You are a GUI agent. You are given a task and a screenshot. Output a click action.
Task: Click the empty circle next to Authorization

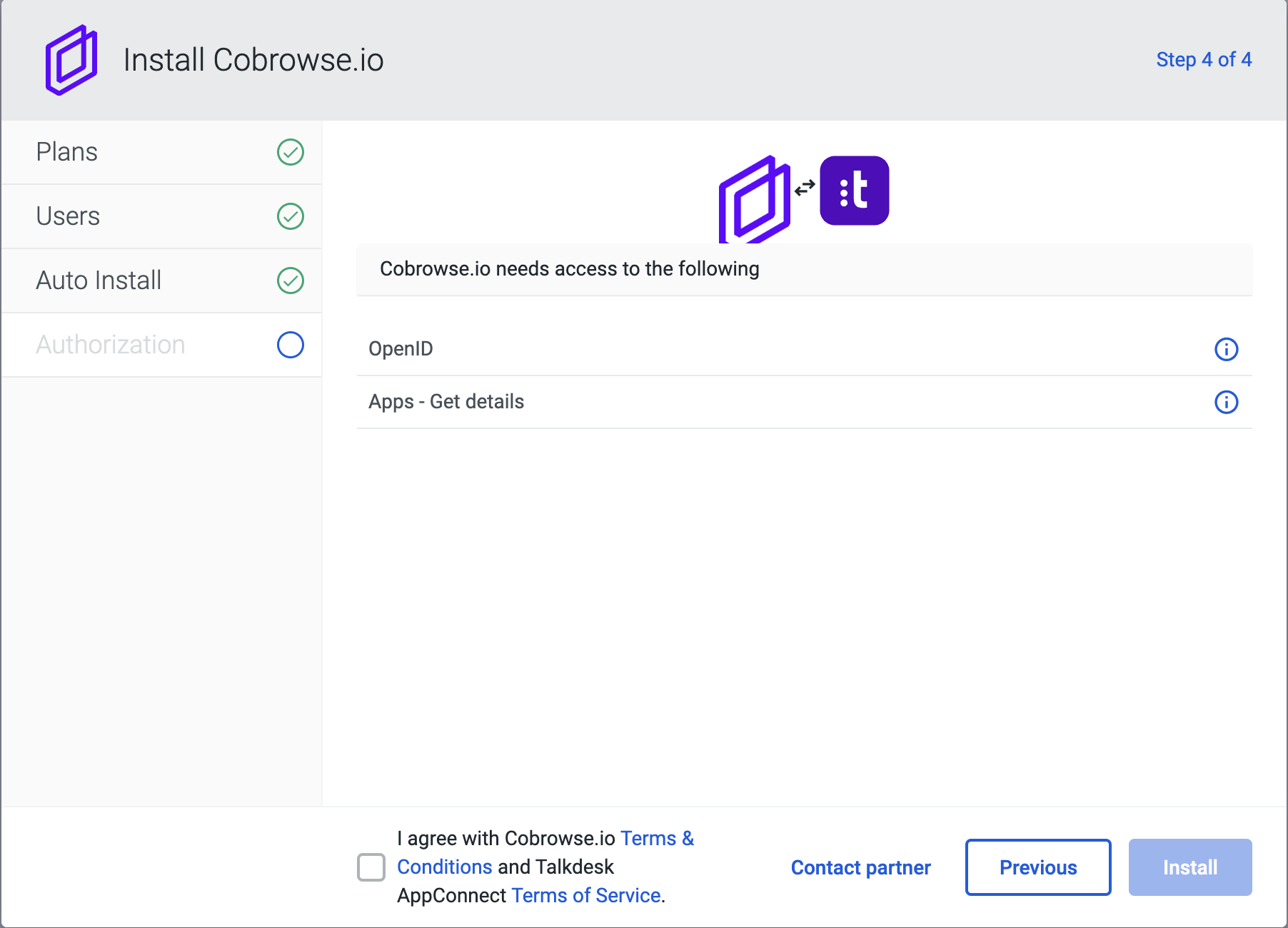[290, 345]
